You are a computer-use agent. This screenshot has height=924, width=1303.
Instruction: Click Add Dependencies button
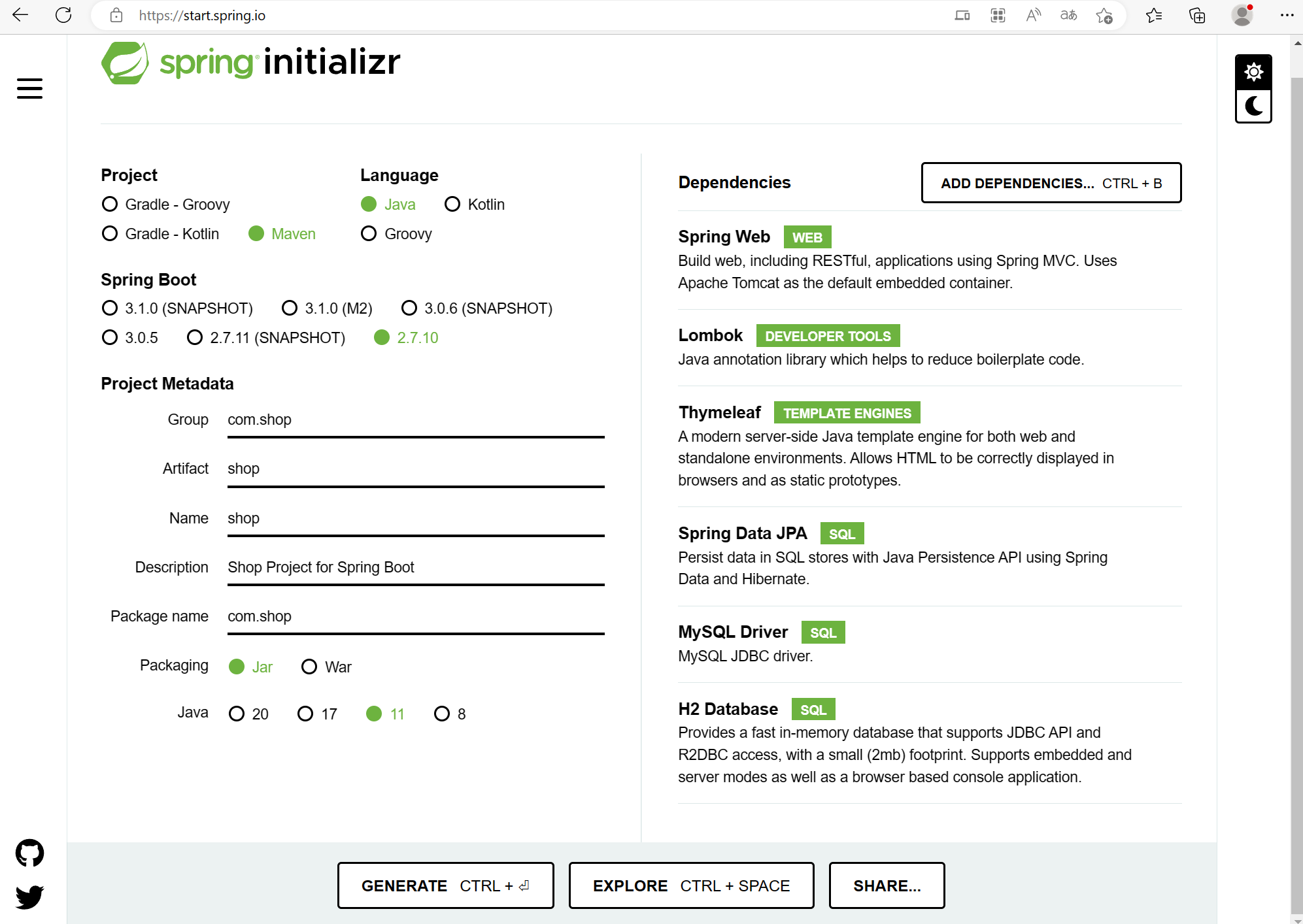[1051, 183]
